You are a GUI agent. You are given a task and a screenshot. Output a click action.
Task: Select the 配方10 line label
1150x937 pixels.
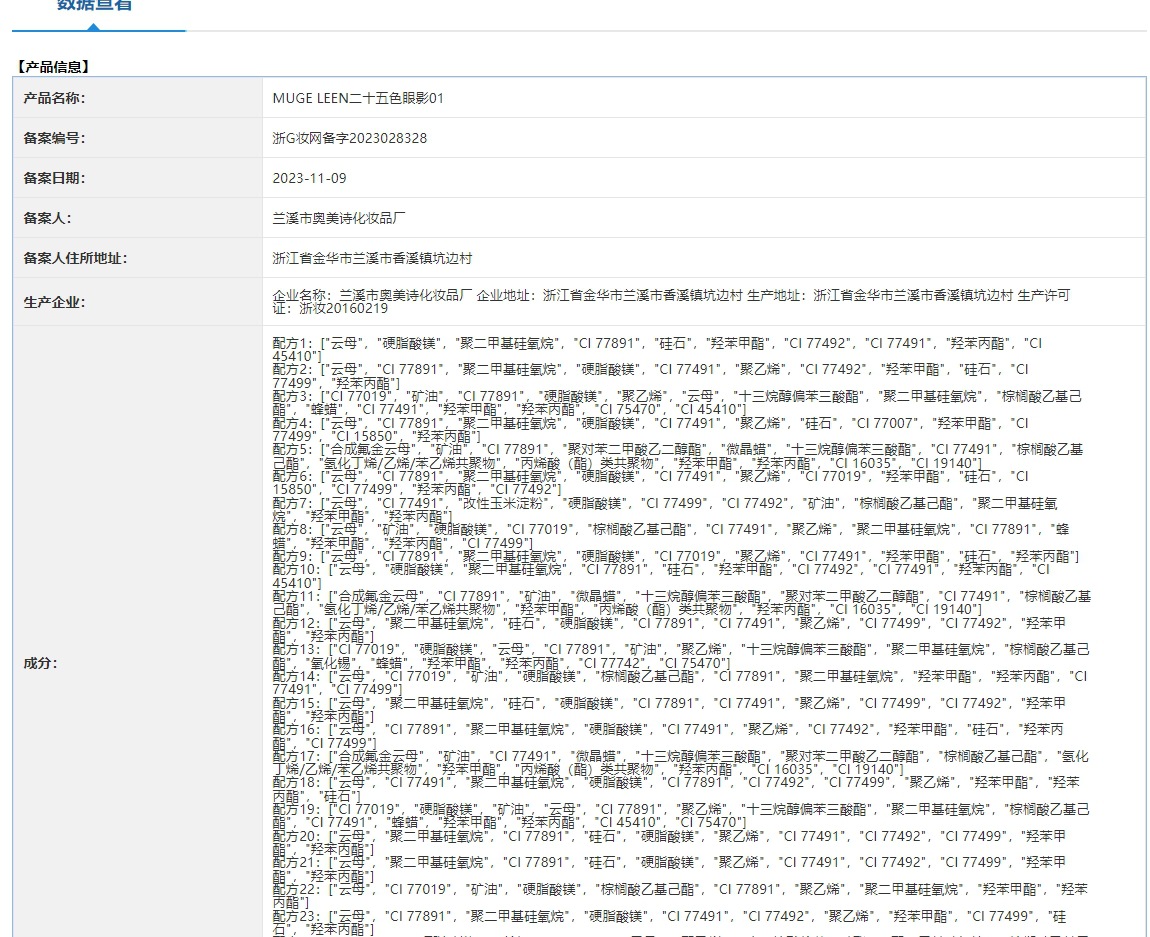tap(297, 570)
